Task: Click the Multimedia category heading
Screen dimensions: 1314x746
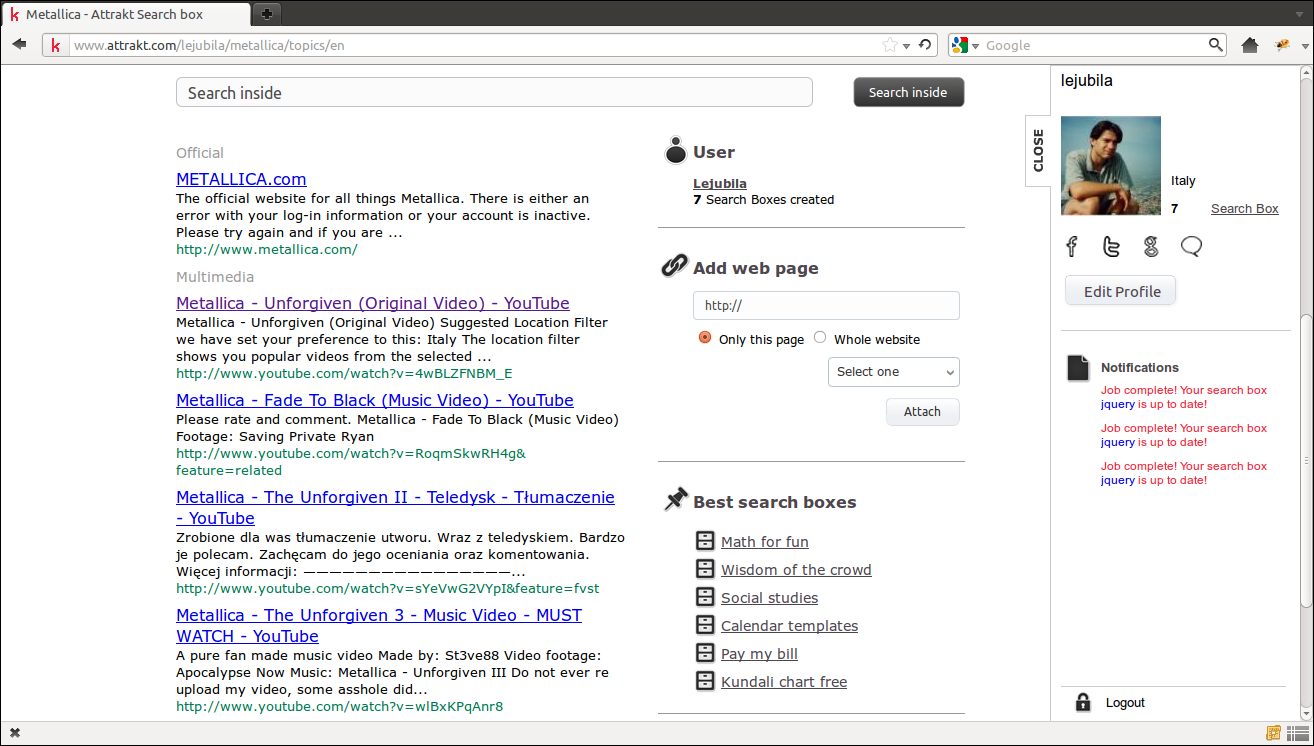Action: tap(215, 277)
